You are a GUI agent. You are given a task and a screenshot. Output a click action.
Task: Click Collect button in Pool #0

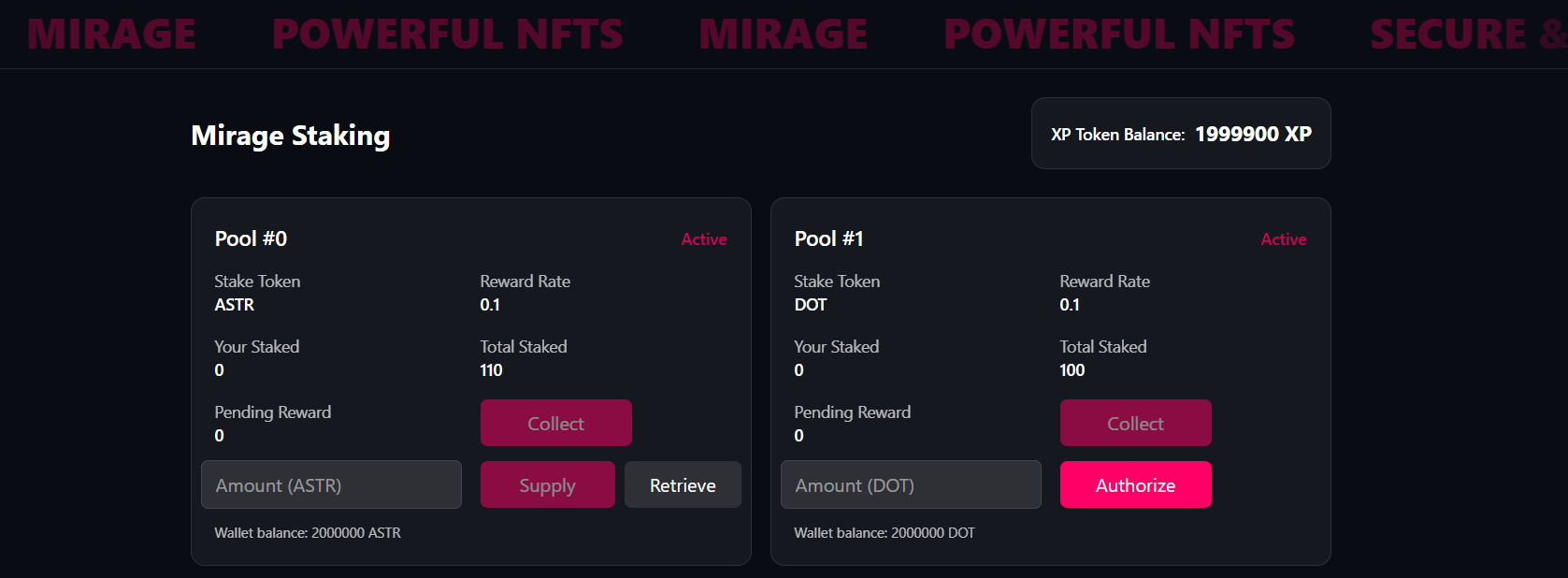pyautogui.click(x=555, y=423)
